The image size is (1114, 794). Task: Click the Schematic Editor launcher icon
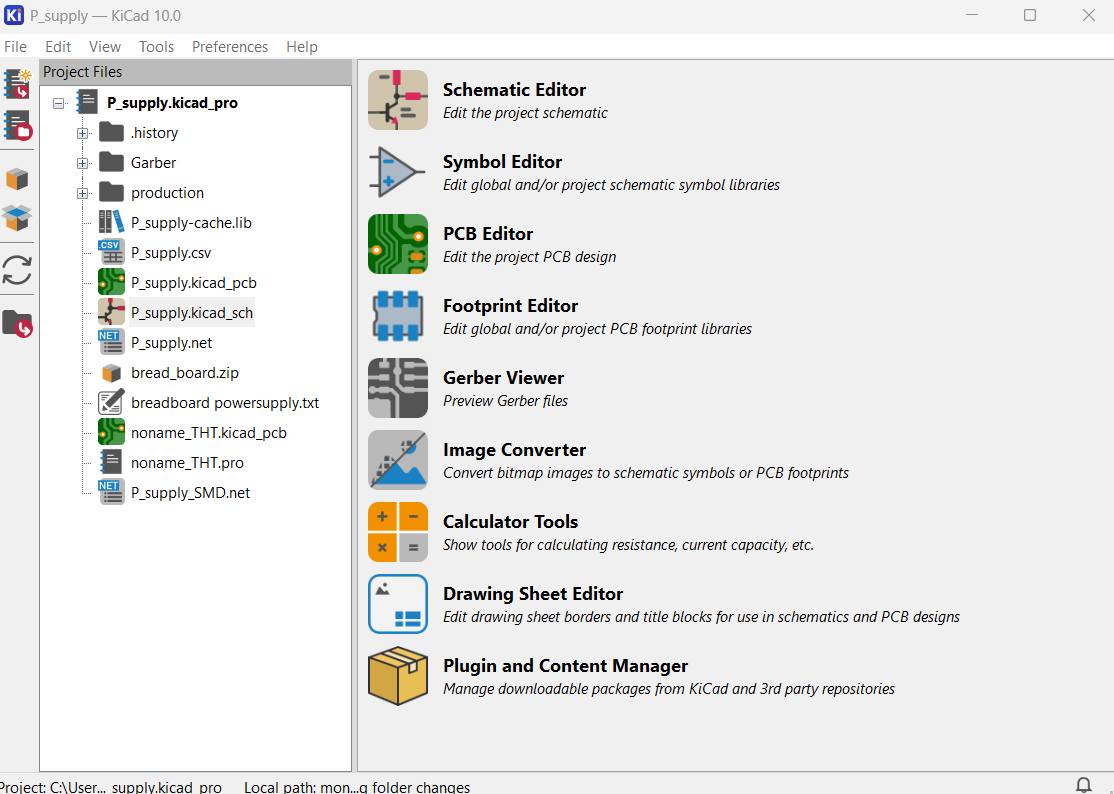pyautogui.click(x=398, y=99)
